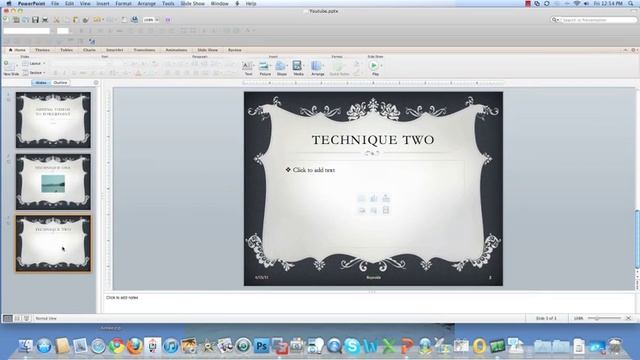Open the Quick Styles gallery
The image size is (640, 360).
[339, 68]
